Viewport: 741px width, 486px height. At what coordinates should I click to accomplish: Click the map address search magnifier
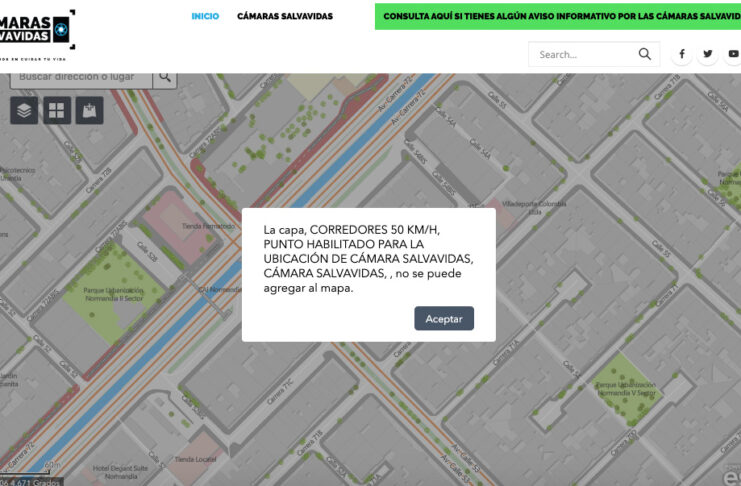tap(165, 76)
